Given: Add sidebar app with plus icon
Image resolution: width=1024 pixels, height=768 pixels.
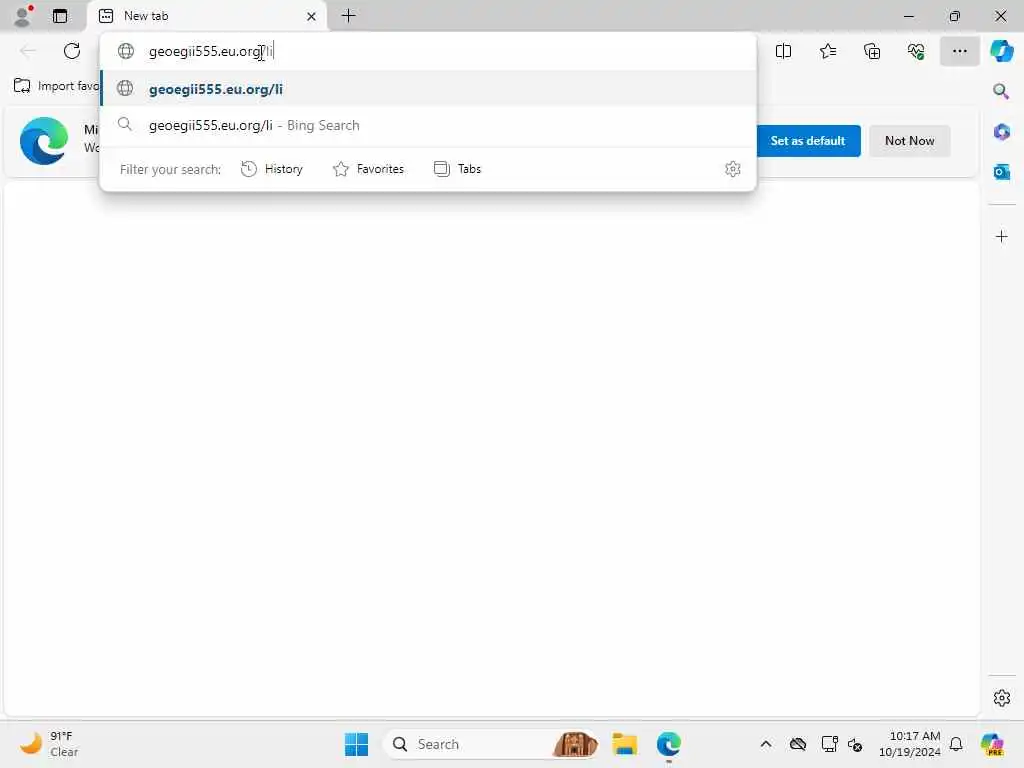Looking at the screenshot, I should (1001, 236).
